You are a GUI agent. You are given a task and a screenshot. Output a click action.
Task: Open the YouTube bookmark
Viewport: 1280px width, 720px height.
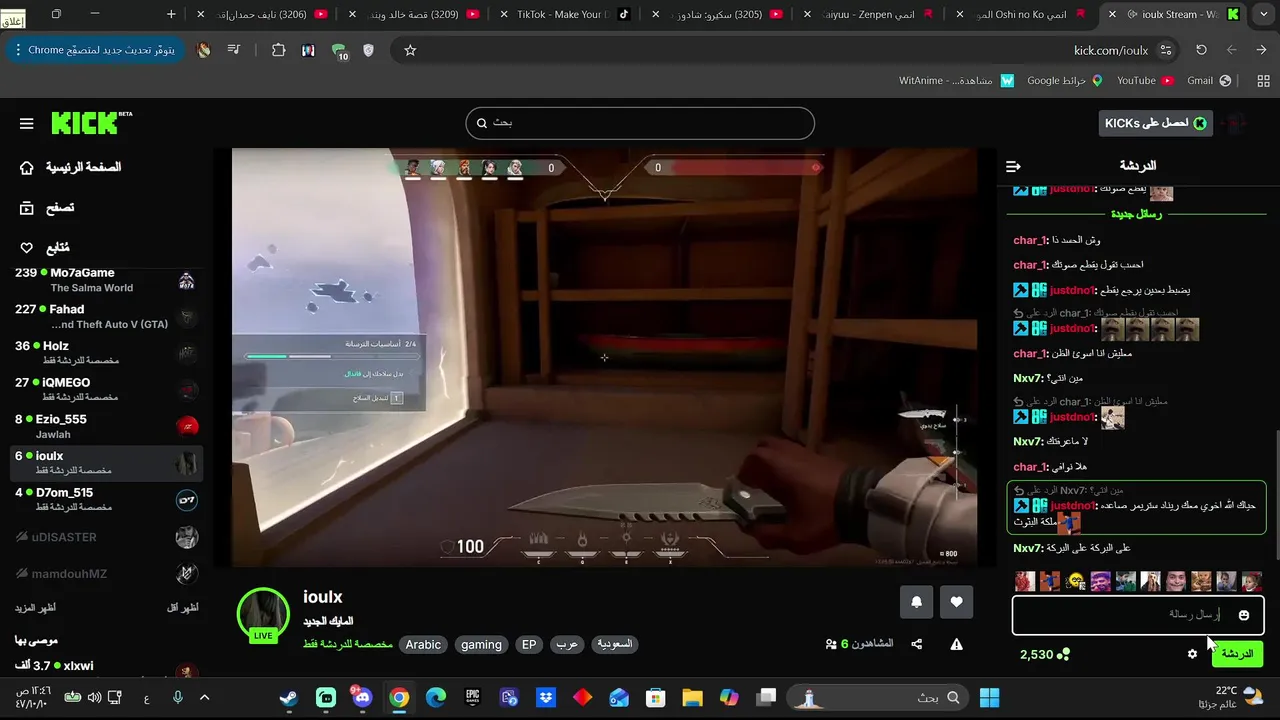click(1145, 80)
